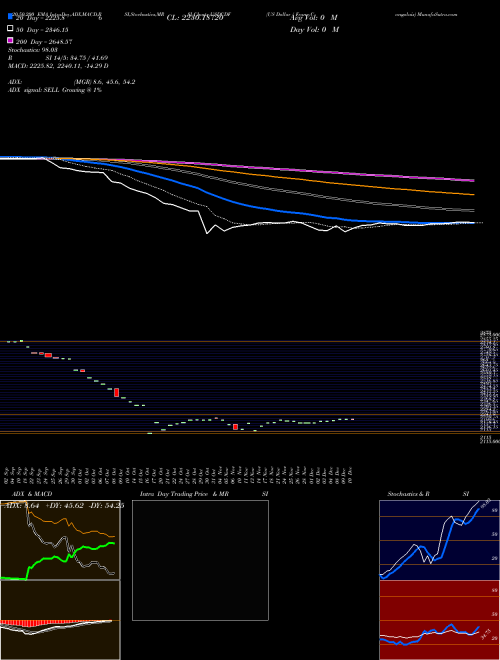Click the ADX '(MGR) 8.6, 45.6, 54.2' values
The image size is (500, 660).
click(104, 82)
